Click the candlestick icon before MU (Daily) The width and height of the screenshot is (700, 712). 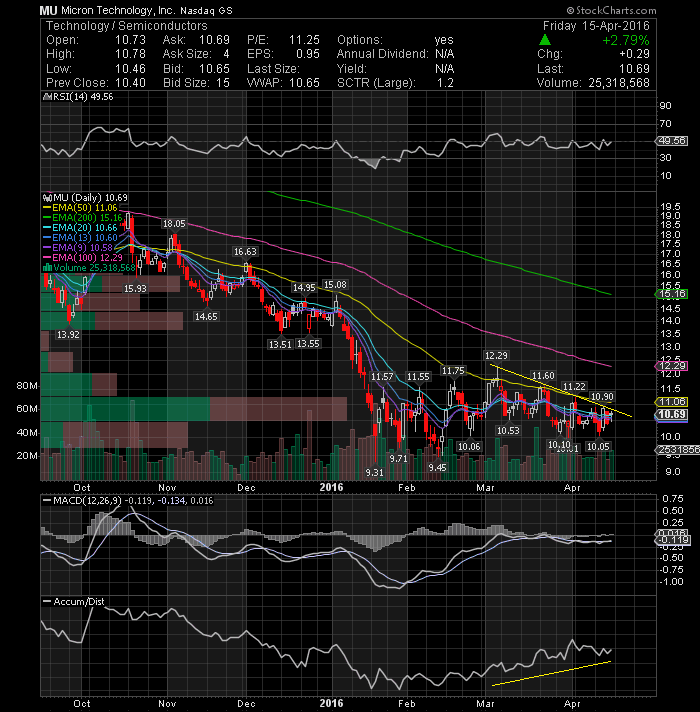point(47,198)
